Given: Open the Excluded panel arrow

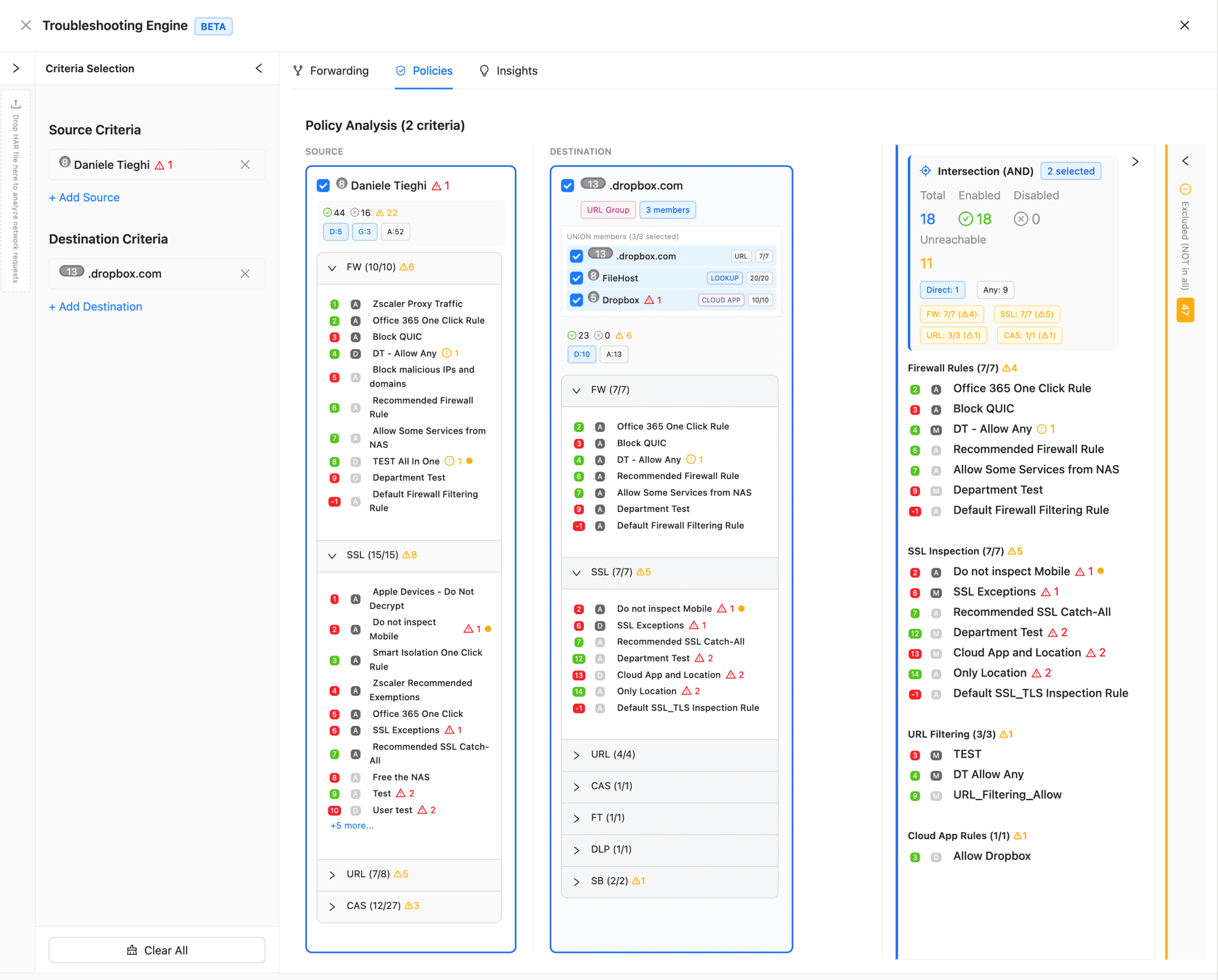Looking at the screenshot, I should tap(1185, 162).
